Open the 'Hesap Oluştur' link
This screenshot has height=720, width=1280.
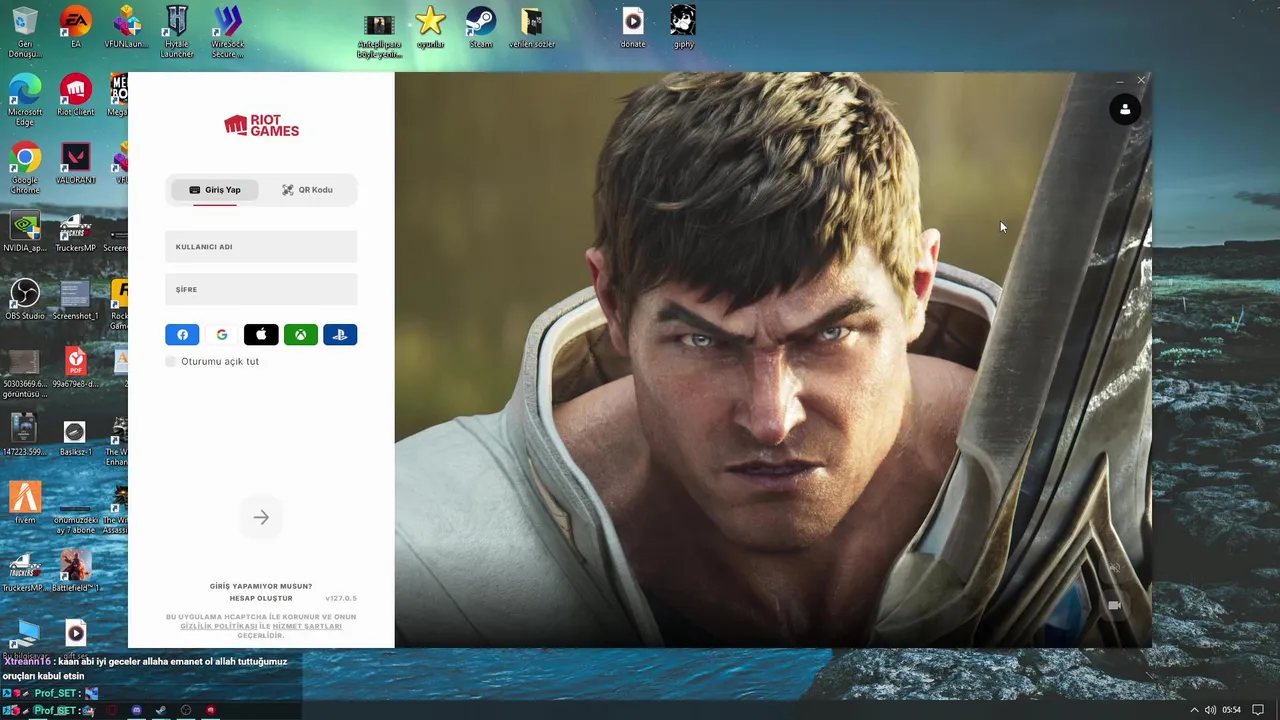[x=261, y=598]
